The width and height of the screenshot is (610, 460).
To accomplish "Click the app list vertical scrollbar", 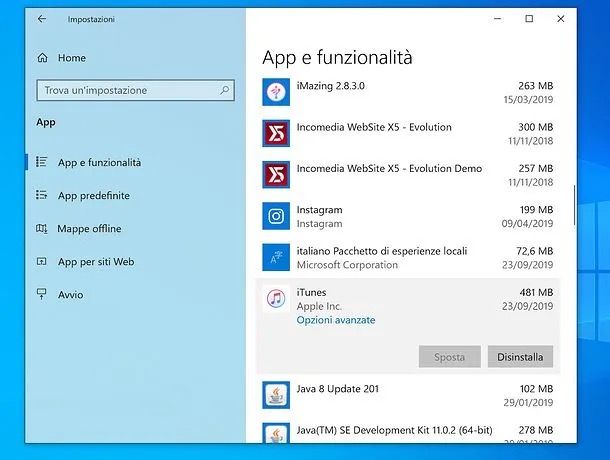I will click(x=574, y=205).
